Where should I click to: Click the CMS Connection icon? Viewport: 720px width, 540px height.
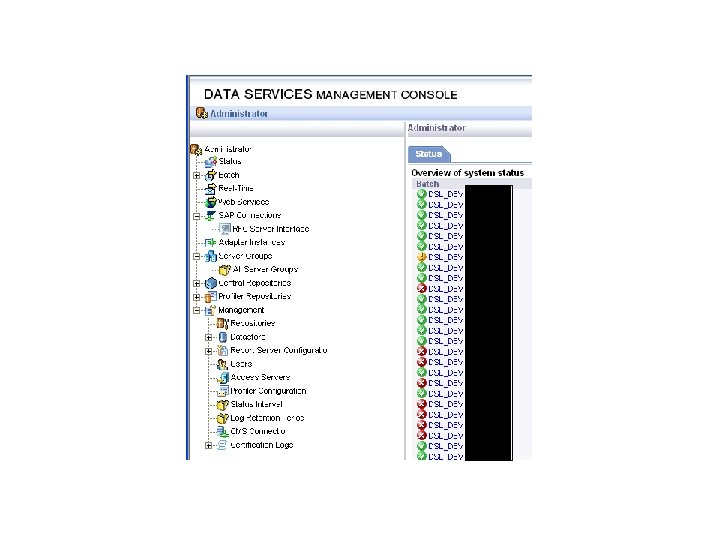point(223,432)
